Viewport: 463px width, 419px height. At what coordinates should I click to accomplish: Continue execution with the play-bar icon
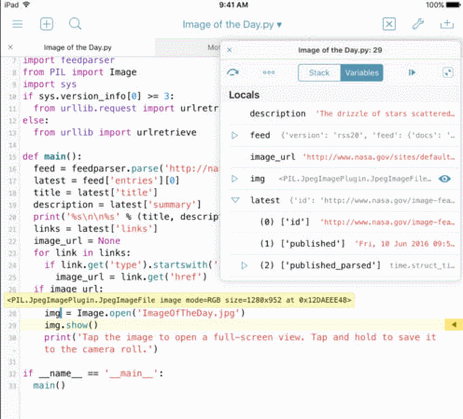click(412, 72)
